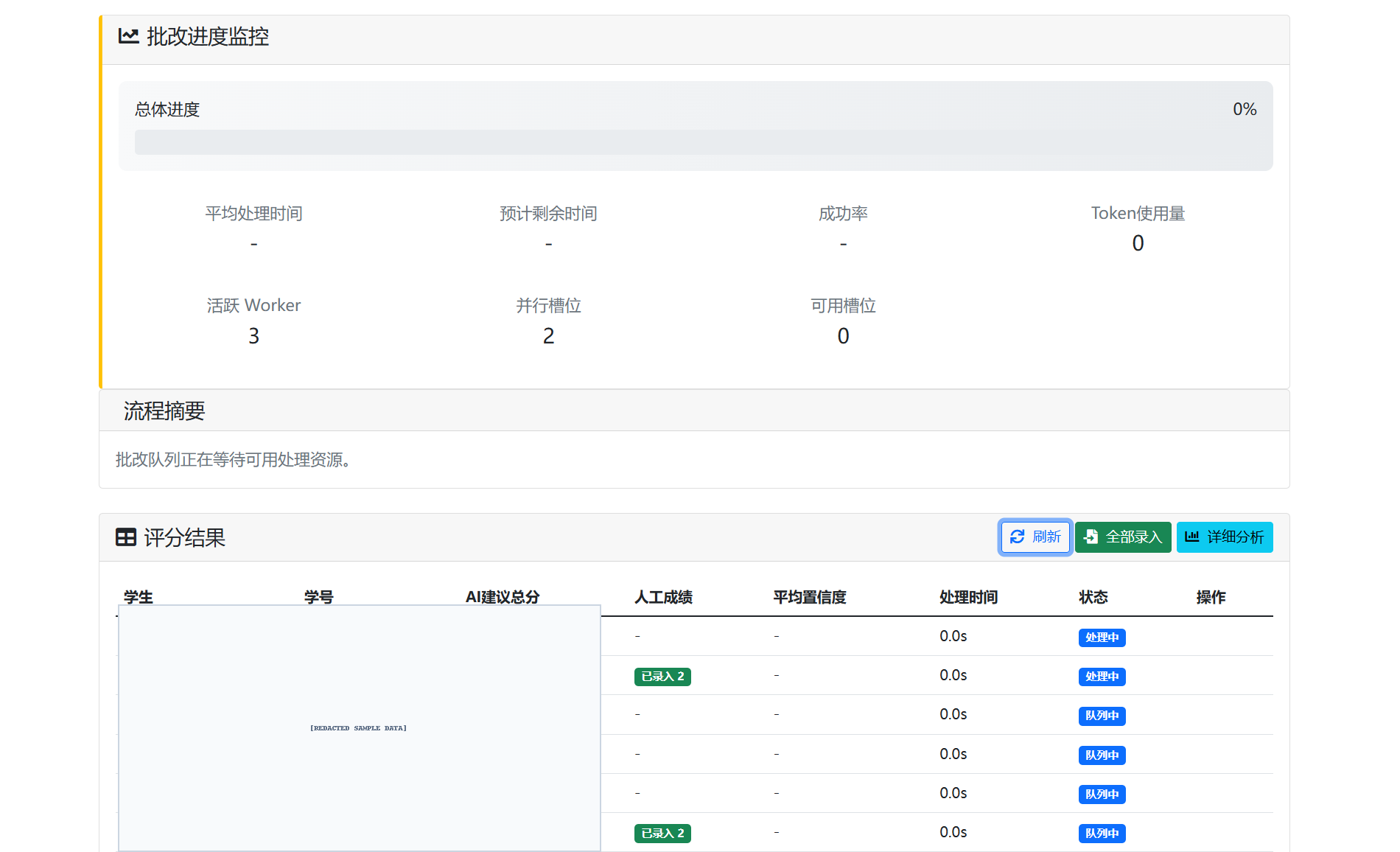Click the 刷新 refresh button

coord(1035,537)
